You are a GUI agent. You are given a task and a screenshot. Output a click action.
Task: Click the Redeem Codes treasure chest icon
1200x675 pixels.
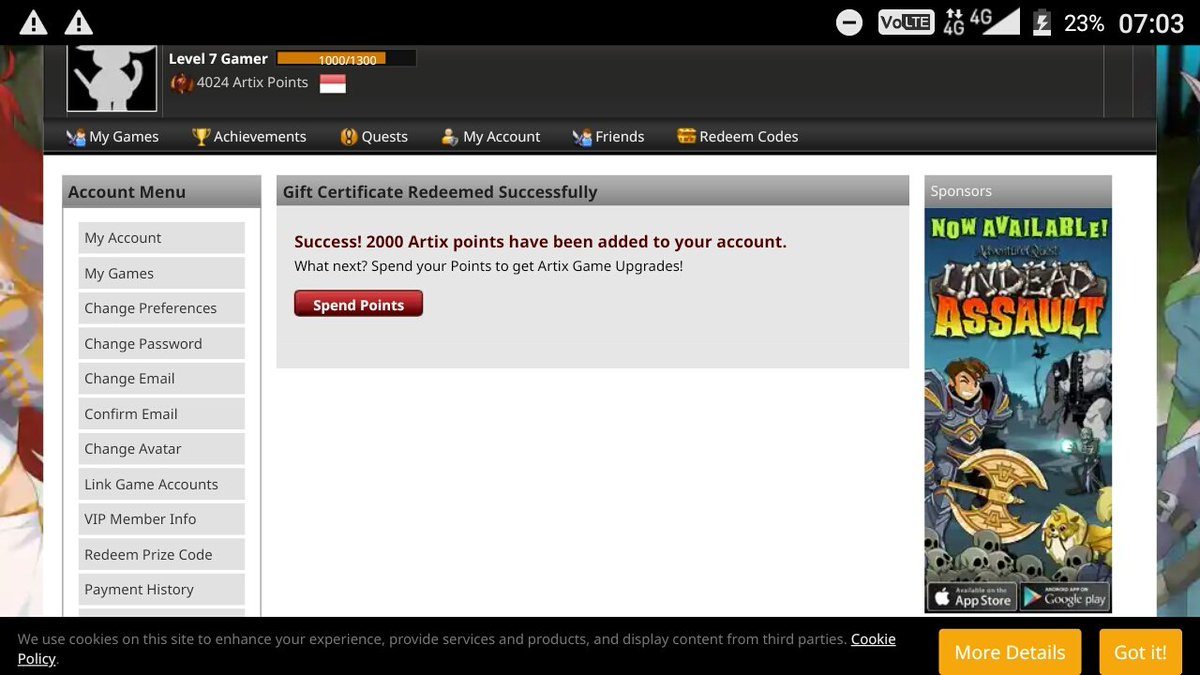click(686, 136)
